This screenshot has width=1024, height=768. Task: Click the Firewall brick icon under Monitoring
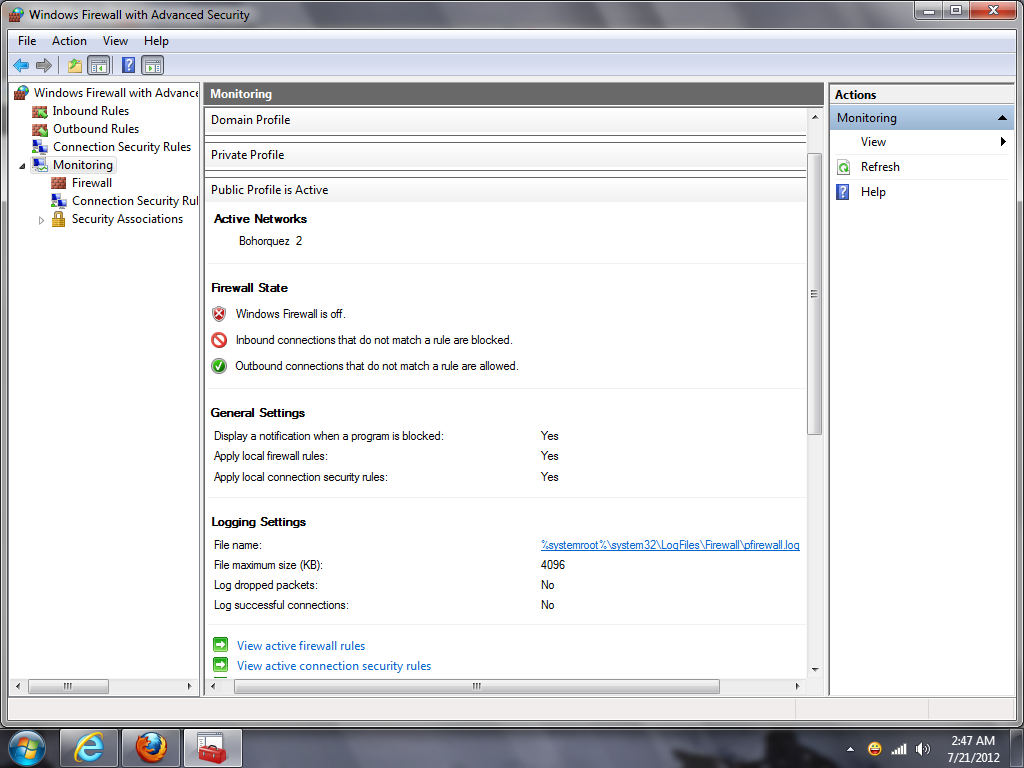pos(59,183)
